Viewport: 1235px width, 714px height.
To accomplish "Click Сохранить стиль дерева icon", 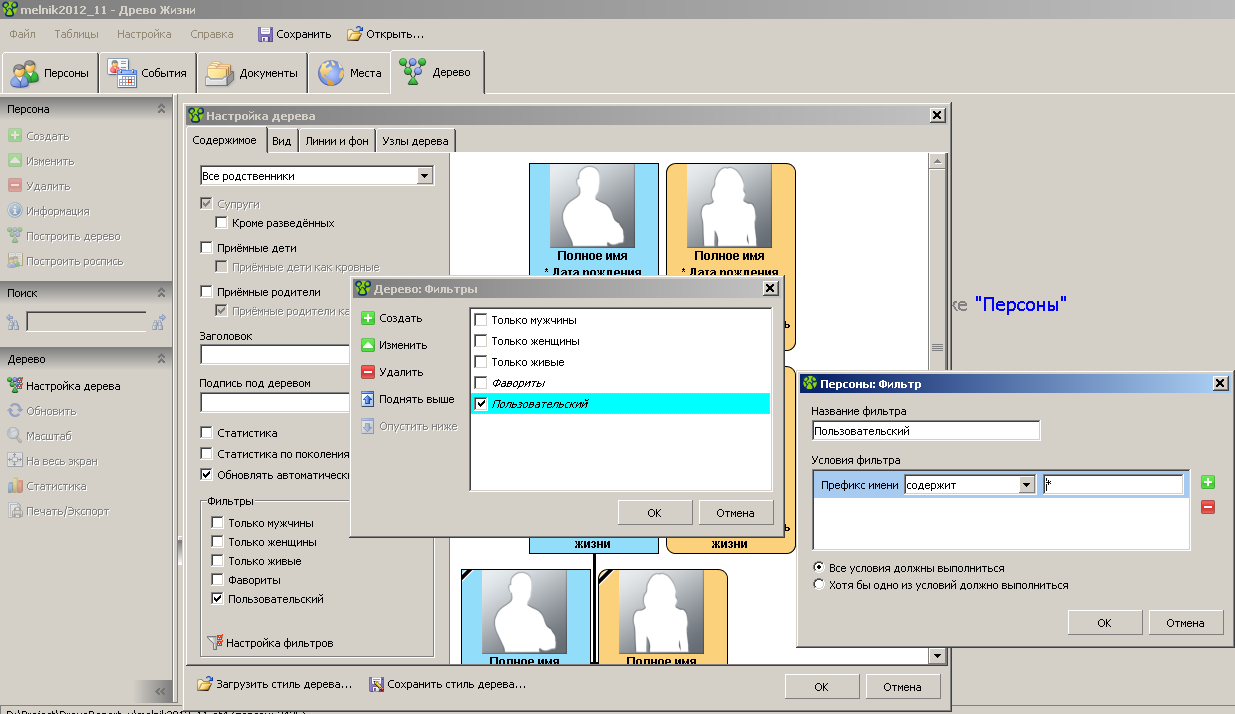I will [x=377, y=685].
